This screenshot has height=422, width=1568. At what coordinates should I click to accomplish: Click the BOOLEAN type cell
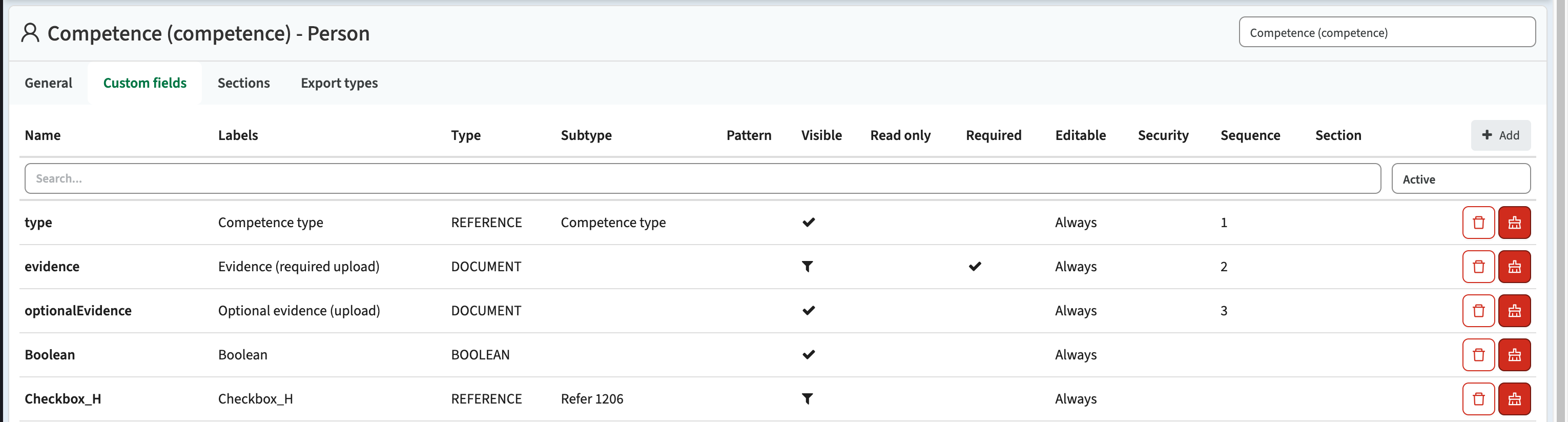[481, 355]
